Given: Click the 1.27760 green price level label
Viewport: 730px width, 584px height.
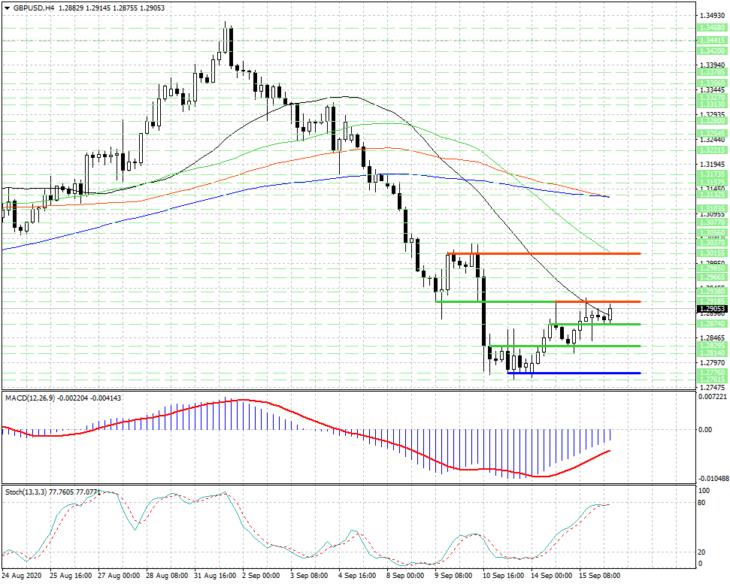Looking at the screenshot, I should tap(712, 373).
